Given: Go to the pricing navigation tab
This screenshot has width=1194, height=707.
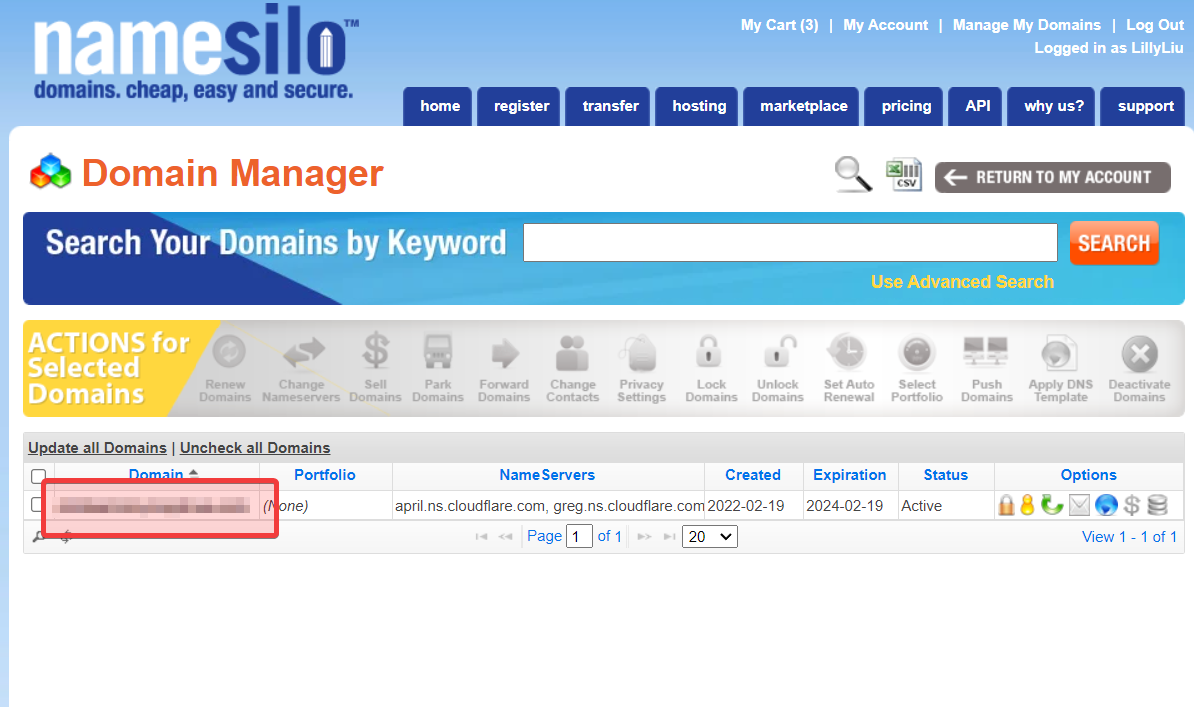Looking at the screenshot, I should click(x=906, y=106).
